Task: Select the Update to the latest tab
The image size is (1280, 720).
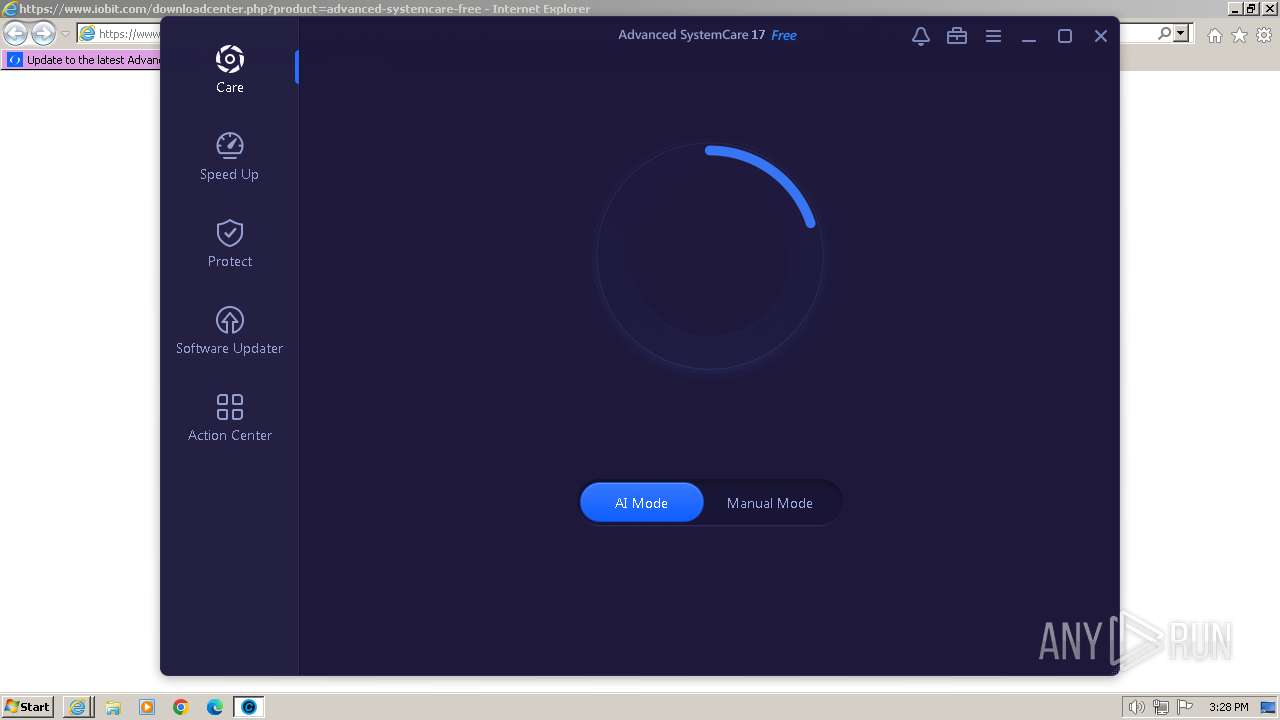Action: coord(84,60)
